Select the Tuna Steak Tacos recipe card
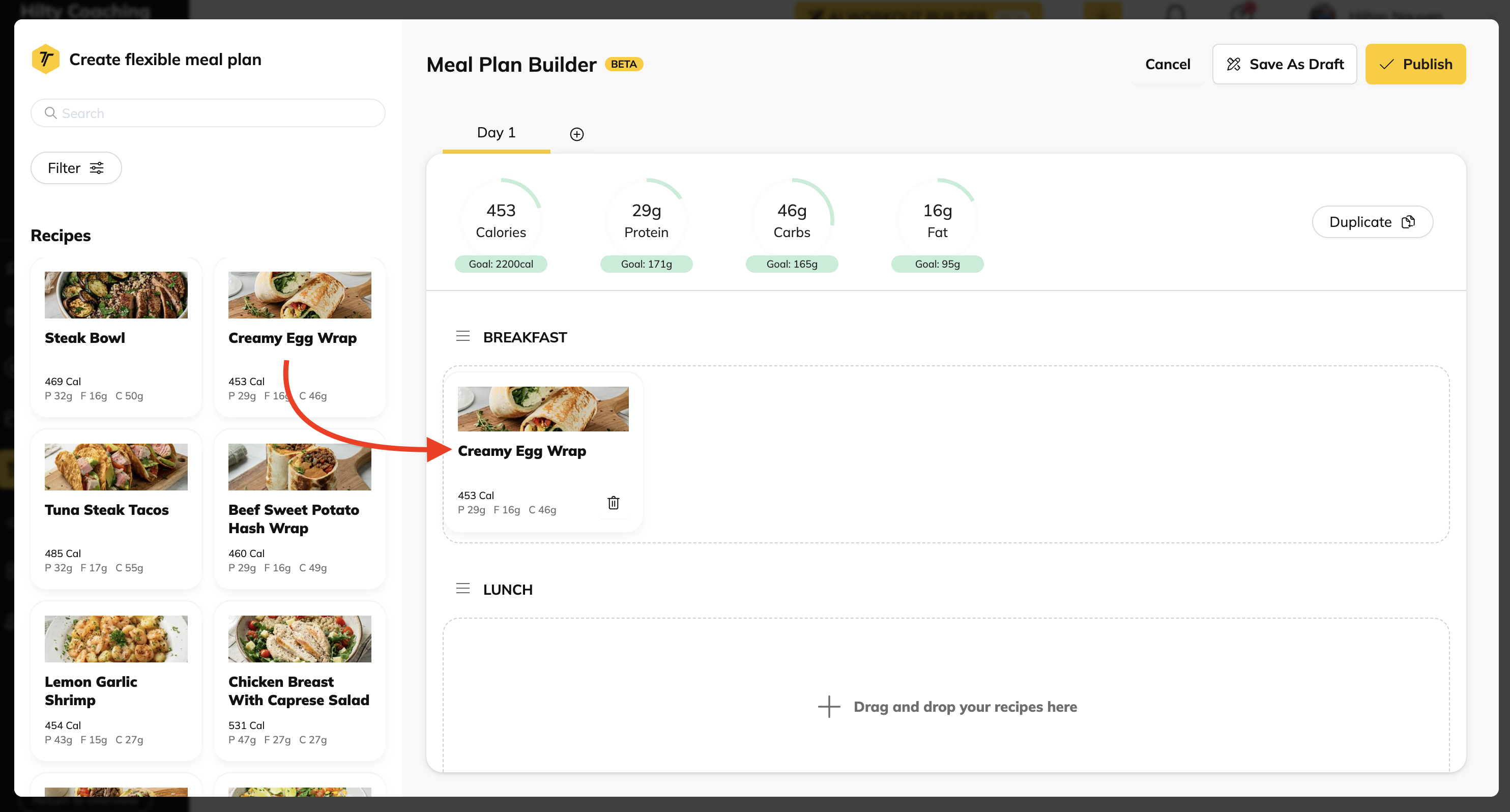The height and width of the screenshot is (812, 1510). (x=116, y=509)
